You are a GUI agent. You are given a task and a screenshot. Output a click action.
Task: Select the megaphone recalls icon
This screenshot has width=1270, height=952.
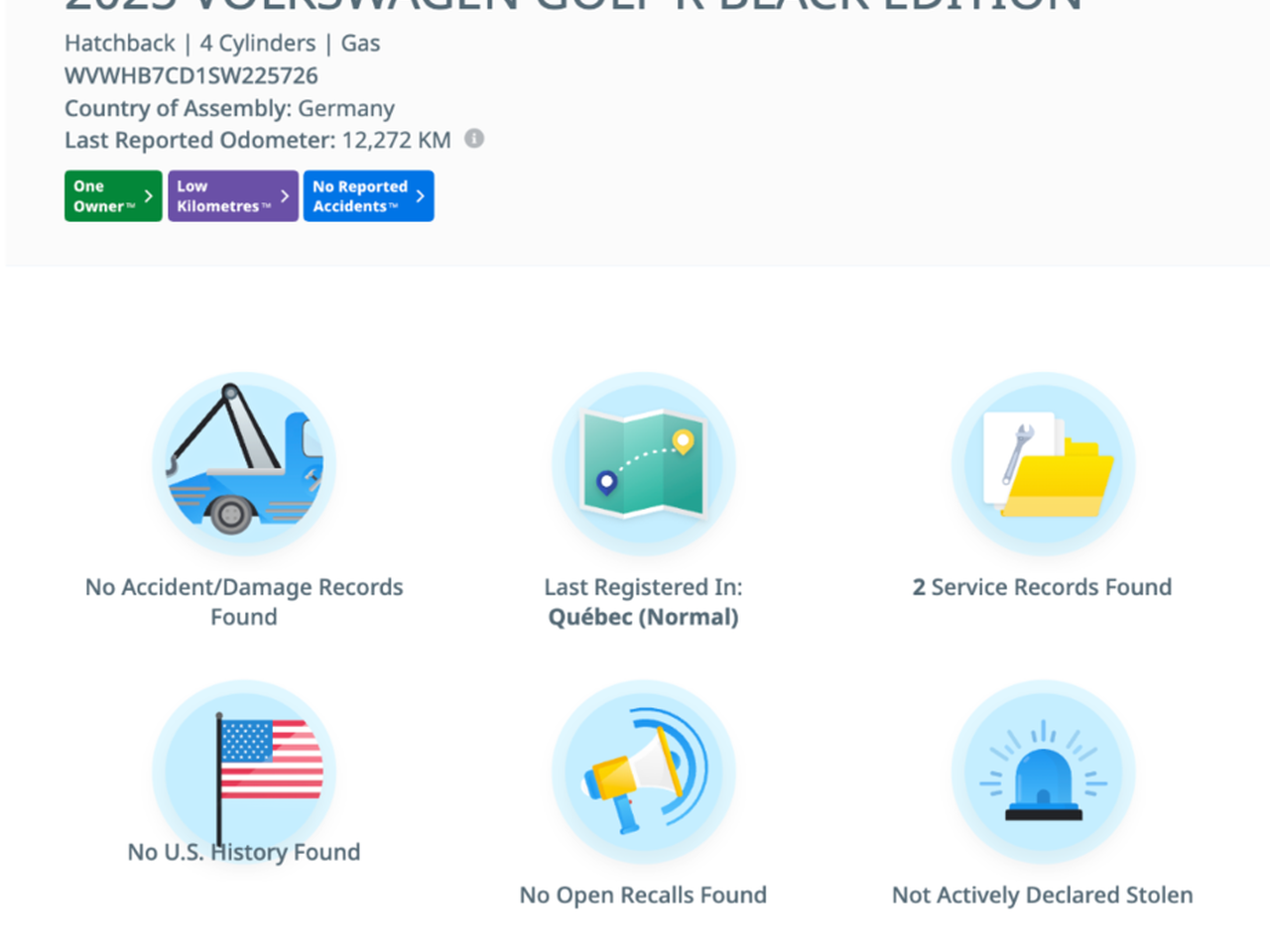coord(643,771)
